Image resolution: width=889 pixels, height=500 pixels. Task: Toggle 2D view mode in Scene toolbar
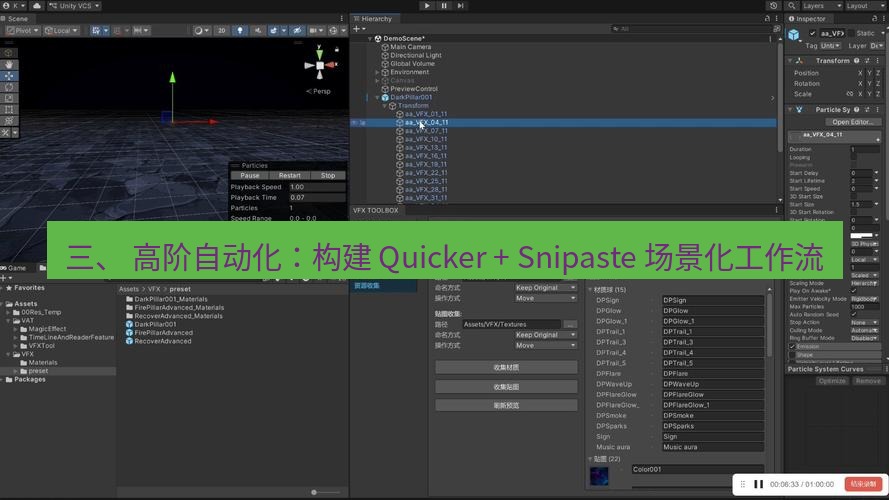coord(222,31)
